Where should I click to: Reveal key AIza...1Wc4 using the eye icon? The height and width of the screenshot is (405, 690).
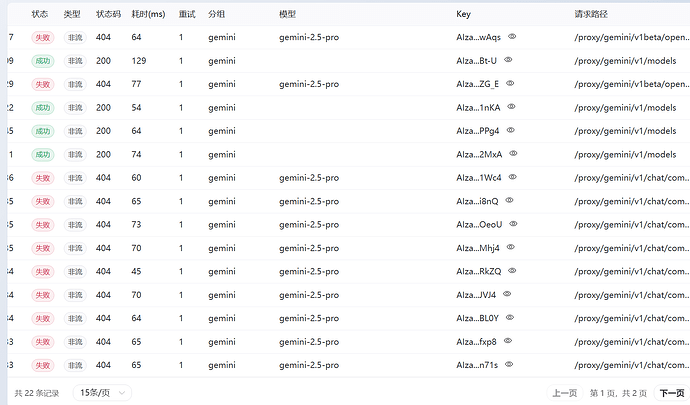coord(513,177)
